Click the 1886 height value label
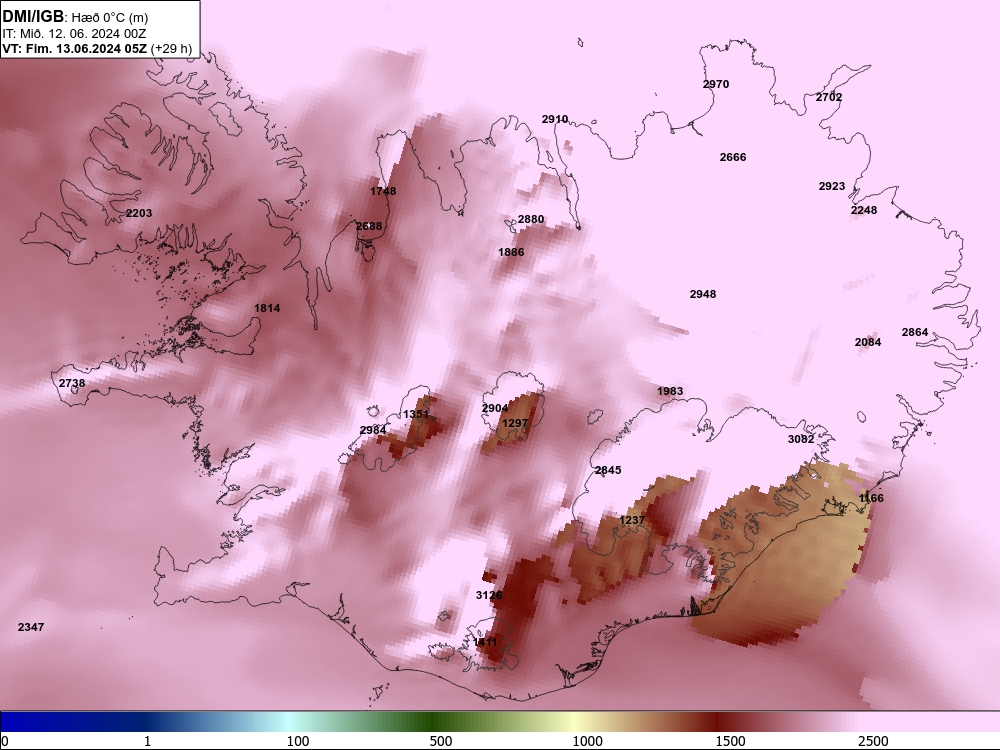 coord(511,253)
